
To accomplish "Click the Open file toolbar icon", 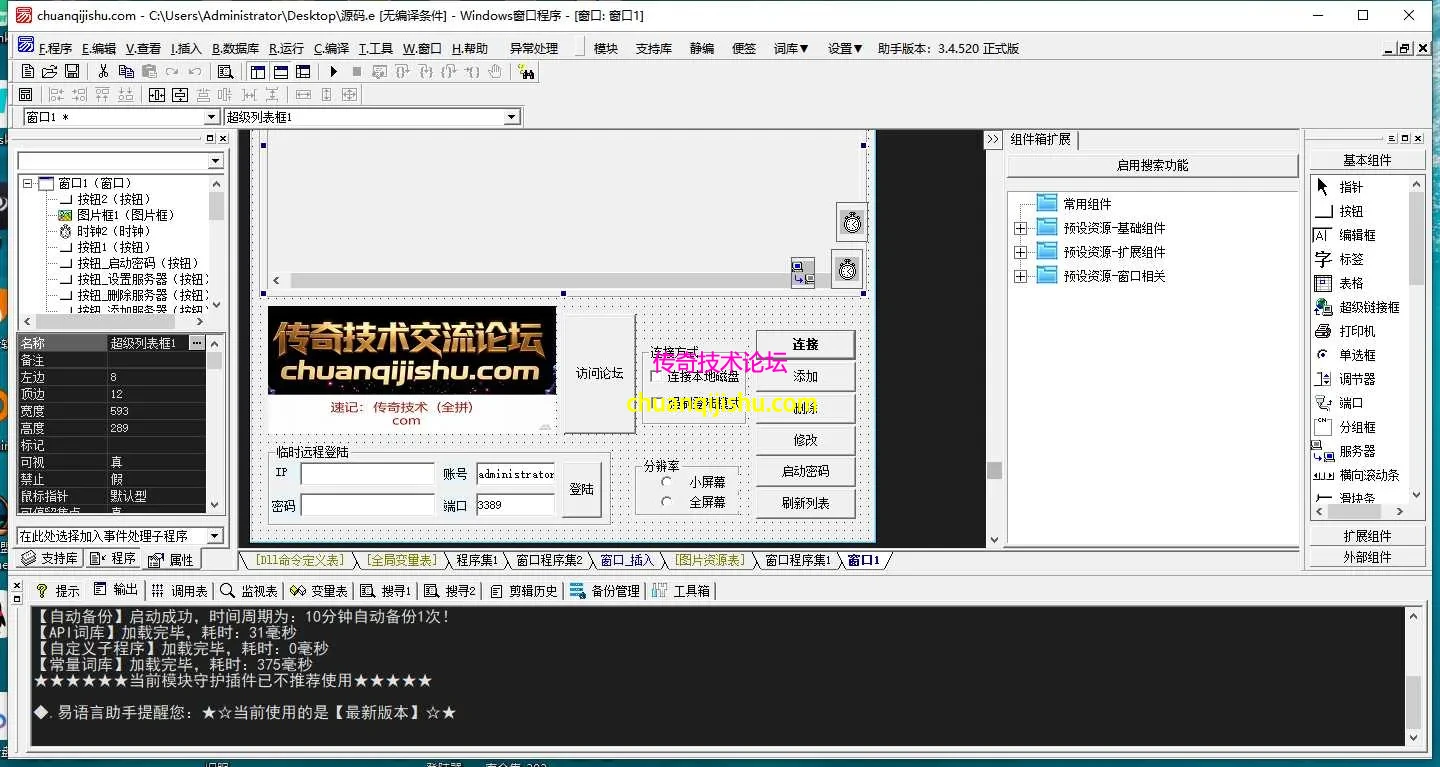I will click(48, 71).
